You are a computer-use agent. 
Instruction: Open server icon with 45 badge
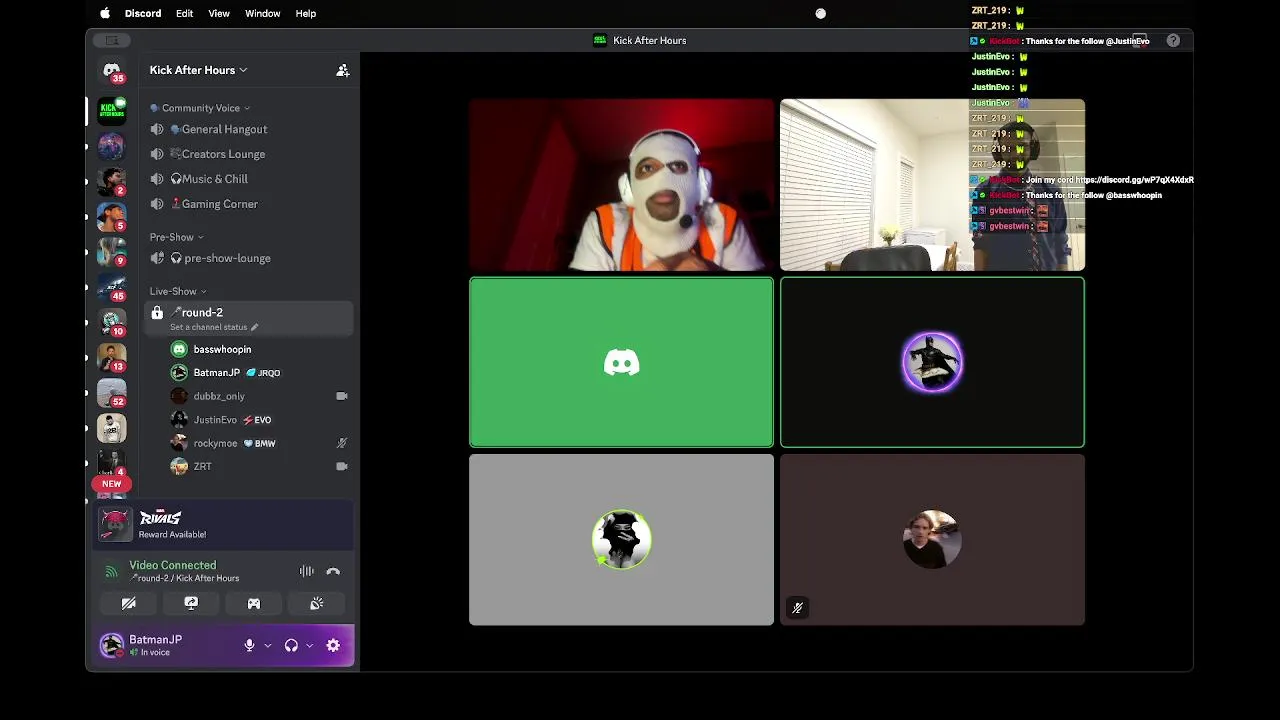[x=111, y=288]
